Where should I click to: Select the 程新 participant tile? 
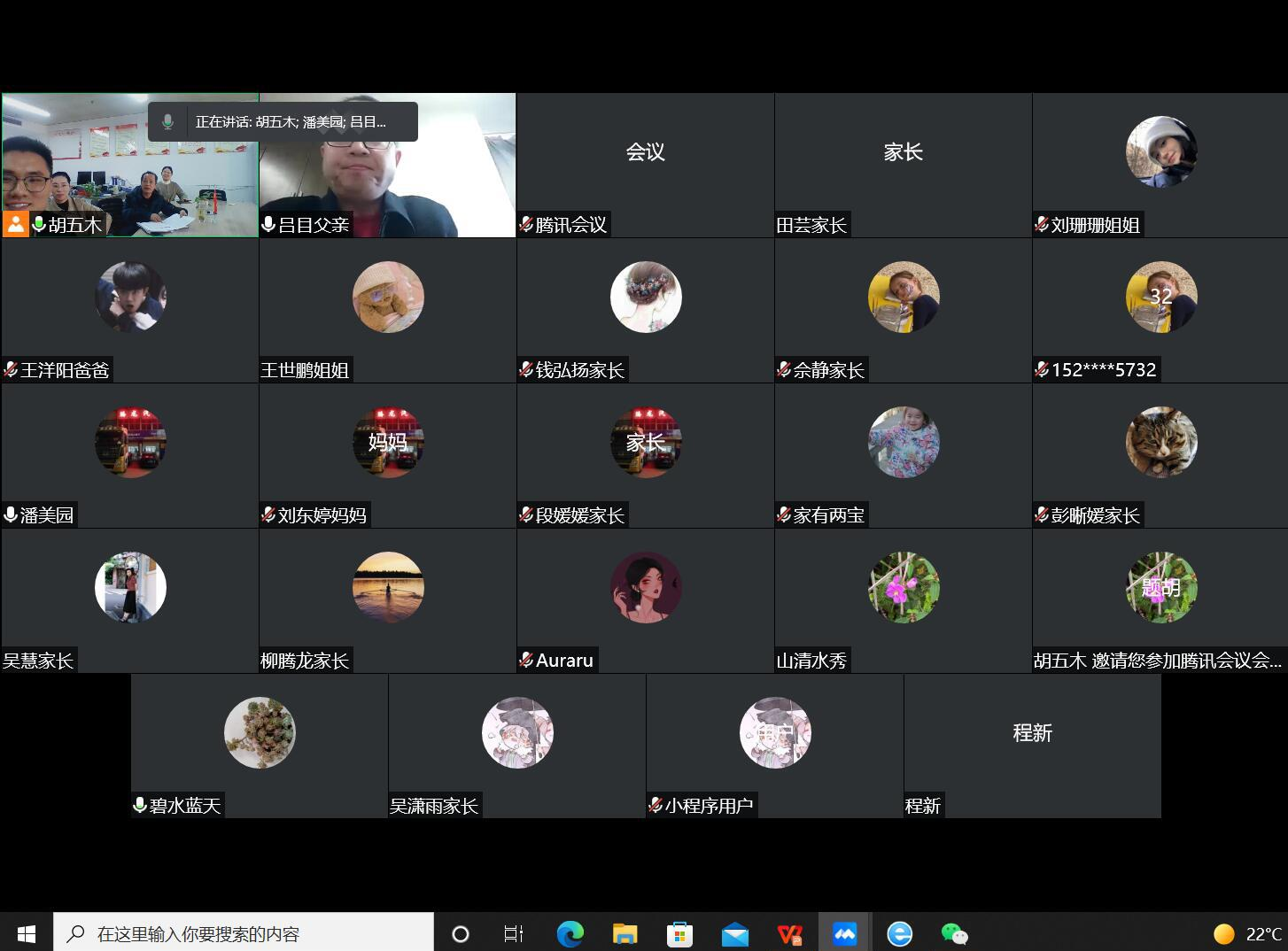pos(1032,745)
